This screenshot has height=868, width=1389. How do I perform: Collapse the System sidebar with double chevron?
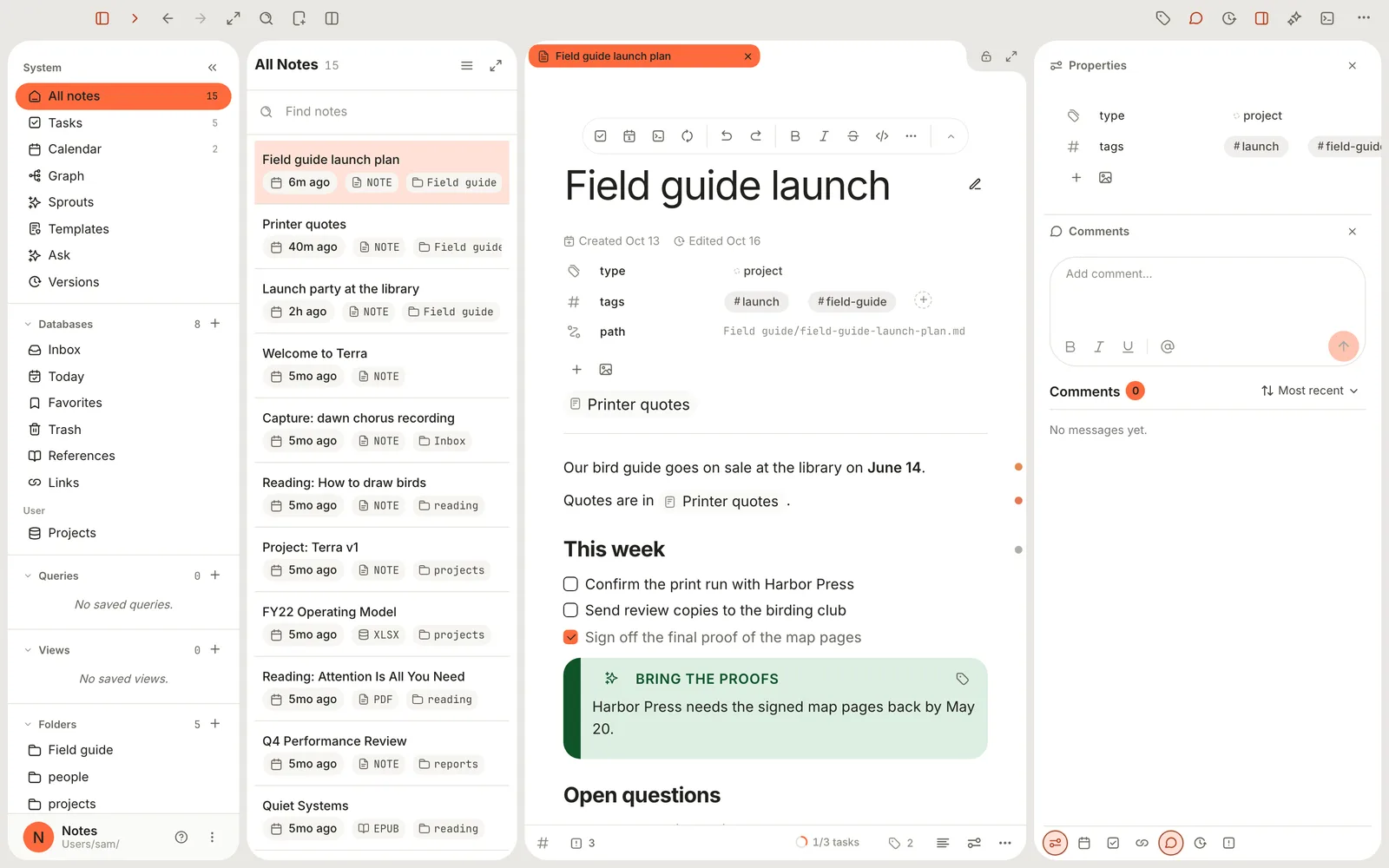213,68
